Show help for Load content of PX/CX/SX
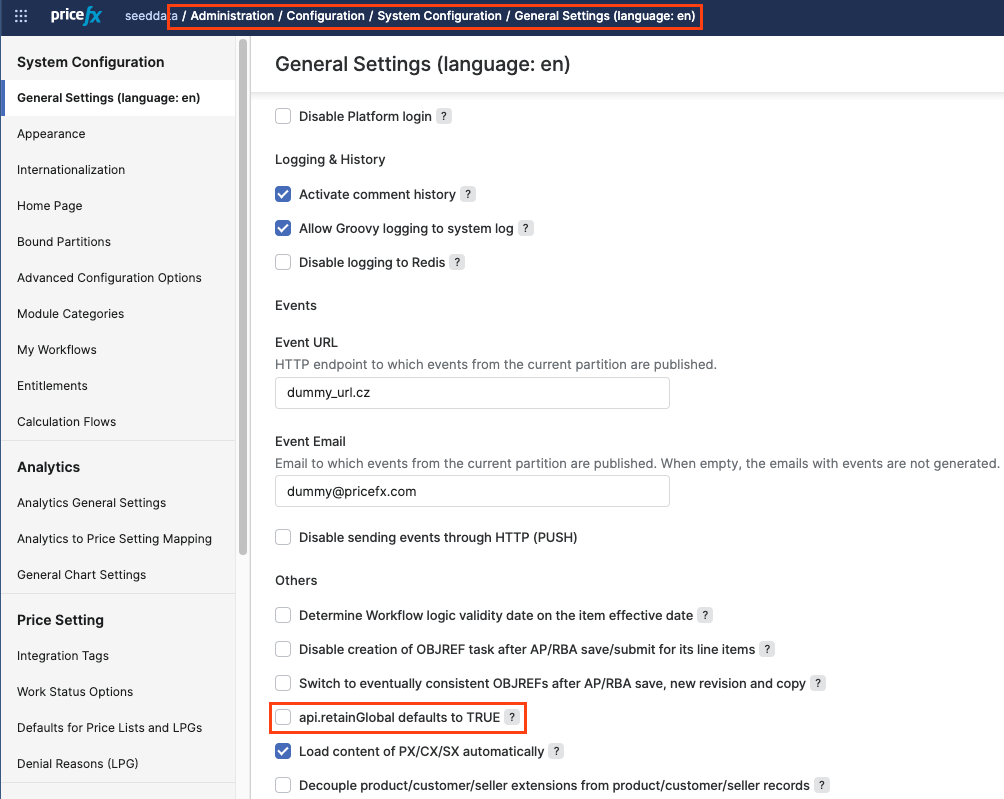The image size is (1004, 799). tap(557, 751)
